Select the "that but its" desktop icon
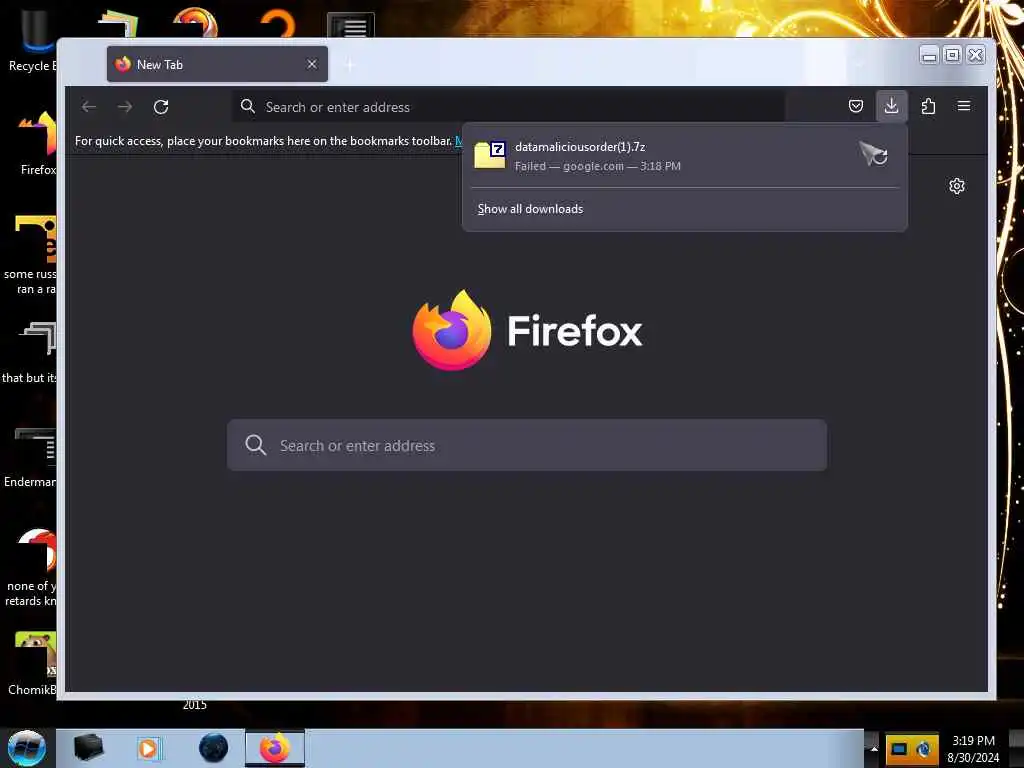The height and width of the screenshot is (768, 1024). tap(30, 353)
